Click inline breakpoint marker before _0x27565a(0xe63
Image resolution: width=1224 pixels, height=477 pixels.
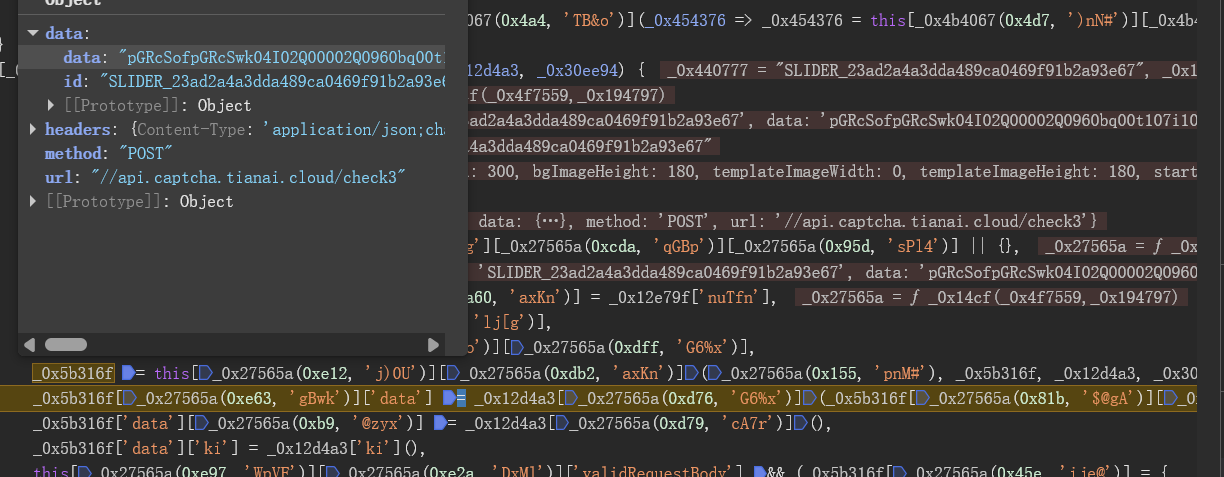coord(128,399)
